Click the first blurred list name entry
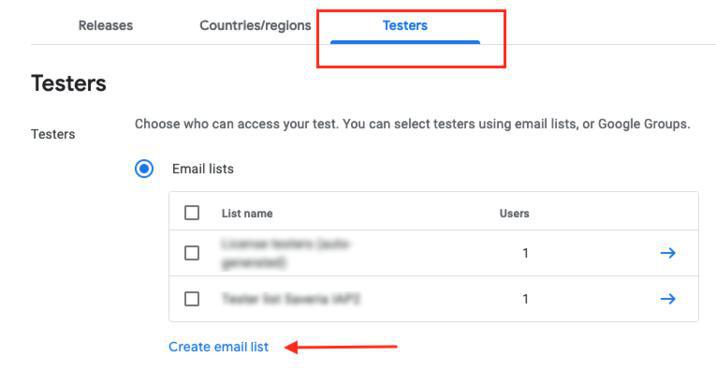This screenshot has width=716, height=386. [x=285, y=254]
